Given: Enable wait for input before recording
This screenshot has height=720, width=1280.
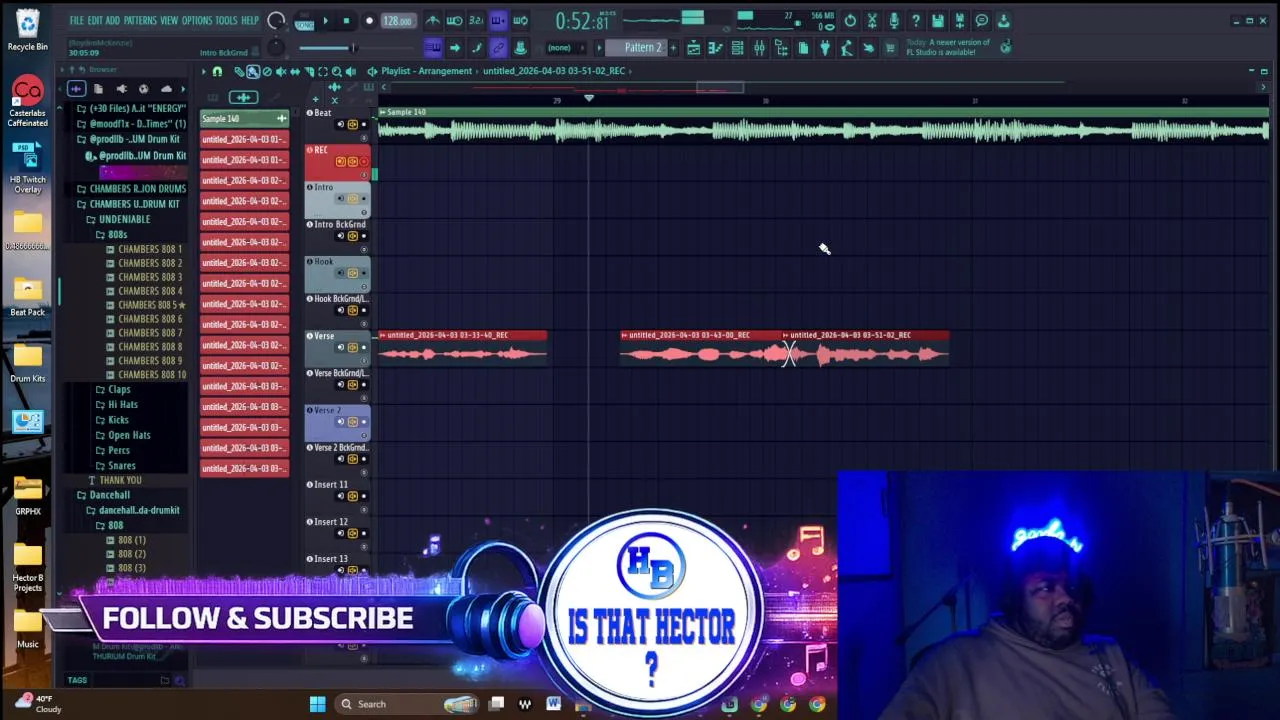Looking at the screenshot, I should pos(455,20).
